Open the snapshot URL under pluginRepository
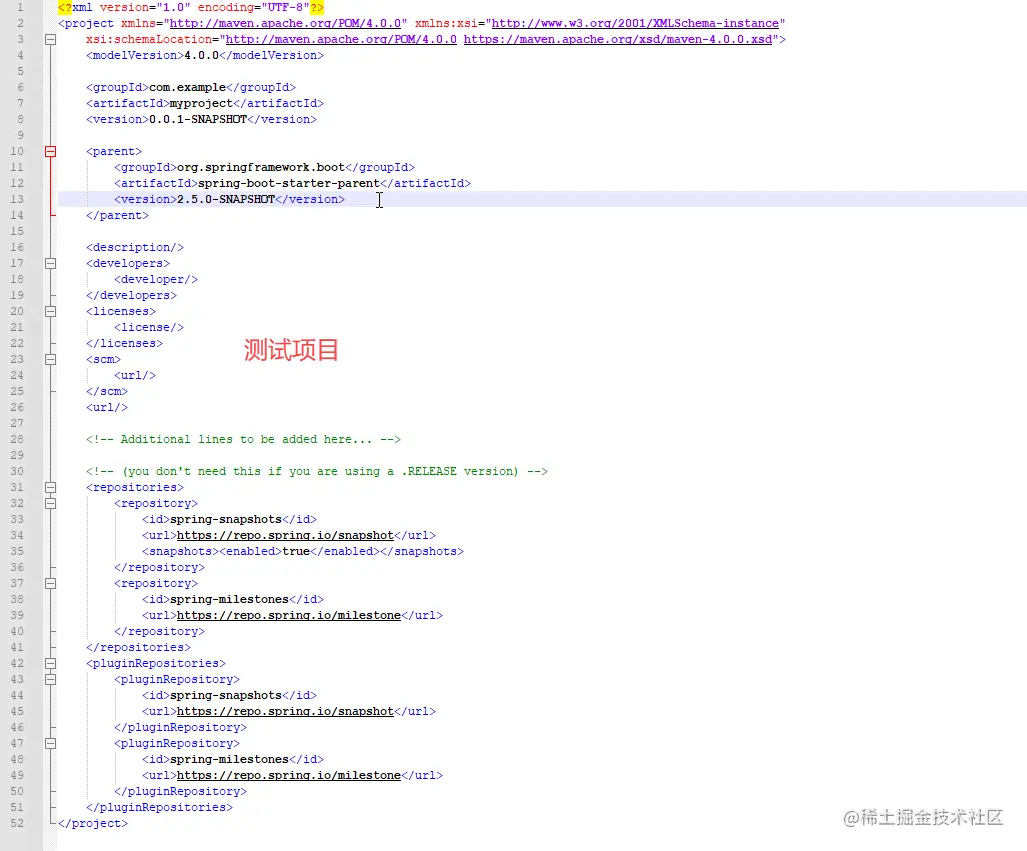The width and height of the screenshot is (1027, 851). point(285,711)
